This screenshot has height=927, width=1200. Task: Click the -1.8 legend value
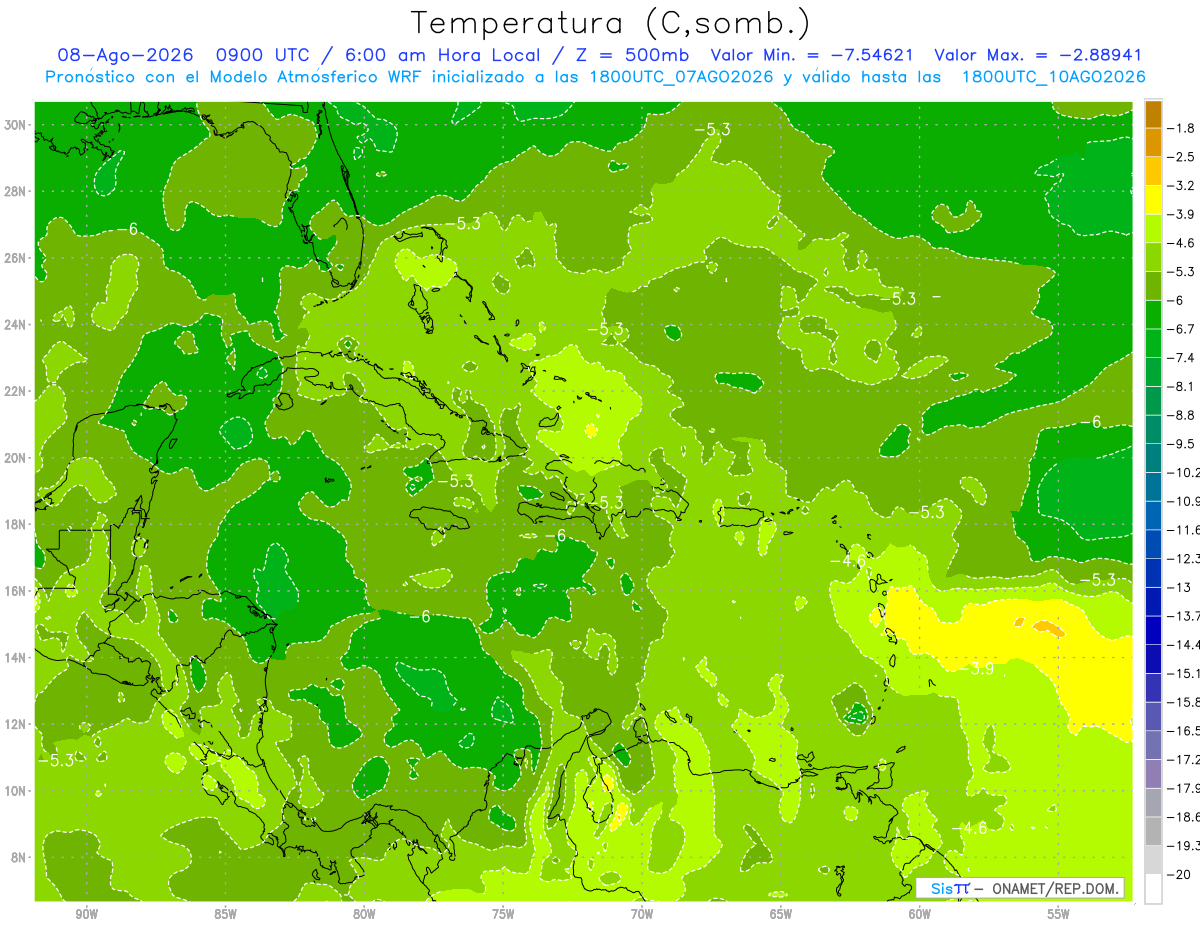pyautogui.click(x=1183, y=128)
